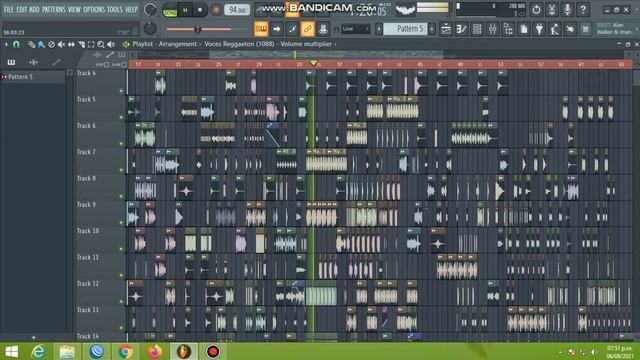The image size is (640, 360).
Task: Open the Line snap dropdown
Action: [x=355, y=29]
